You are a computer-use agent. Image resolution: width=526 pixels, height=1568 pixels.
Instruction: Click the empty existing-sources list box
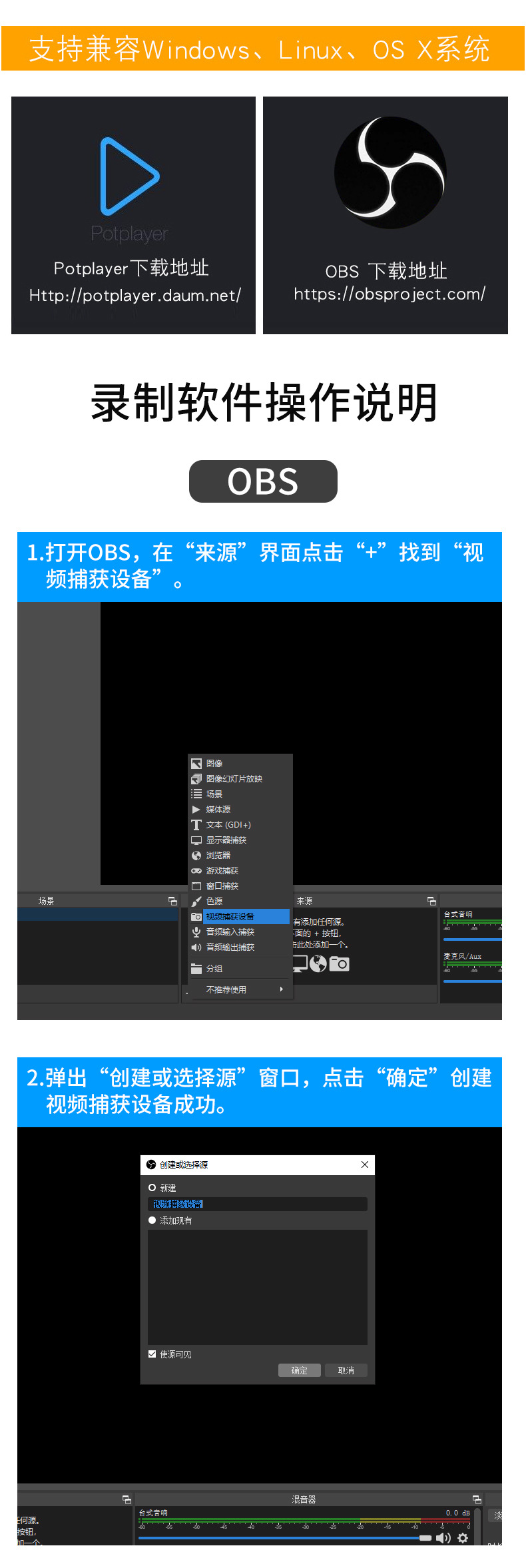[x=258, y=1287]
